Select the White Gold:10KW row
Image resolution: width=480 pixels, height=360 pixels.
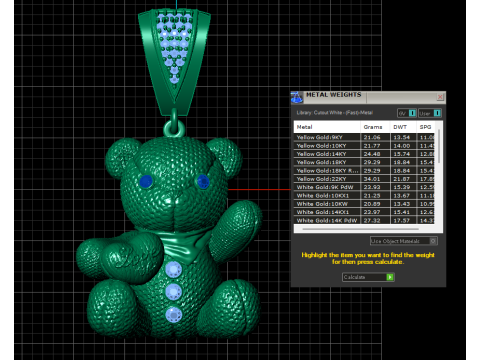click(364, 204)
